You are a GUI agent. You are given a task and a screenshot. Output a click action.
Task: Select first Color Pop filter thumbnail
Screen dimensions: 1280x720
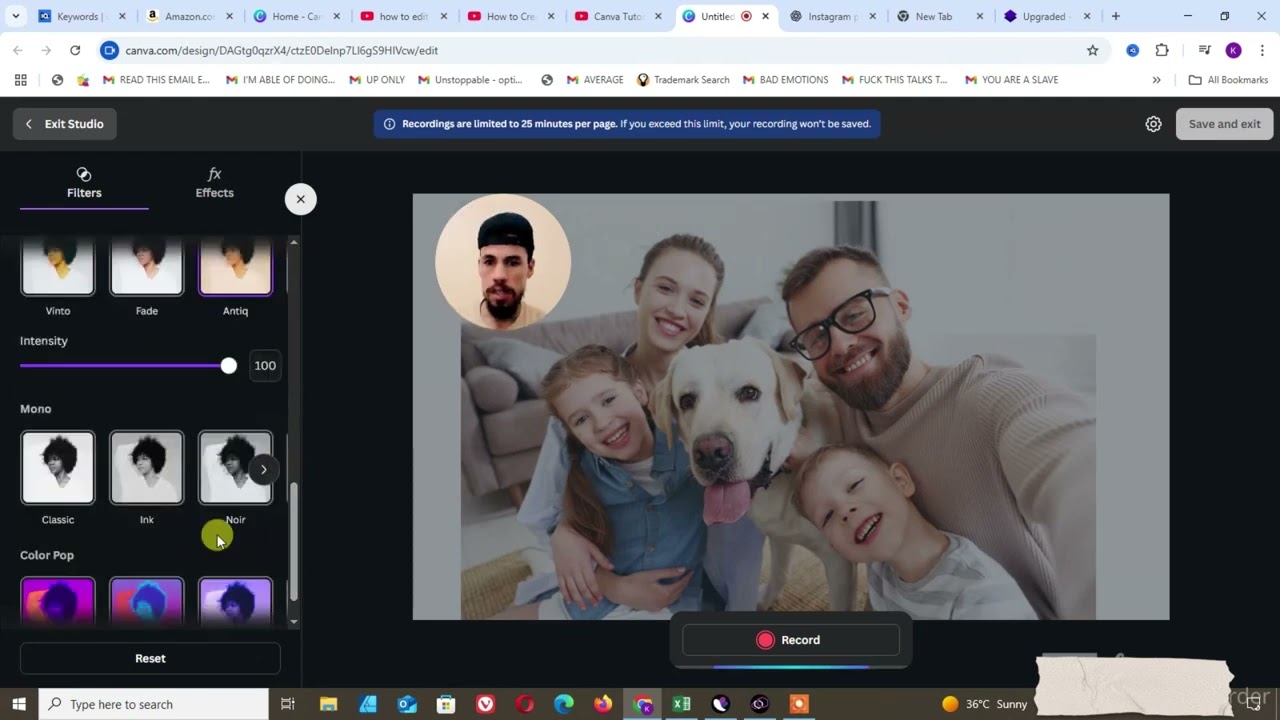pos(58,601)
